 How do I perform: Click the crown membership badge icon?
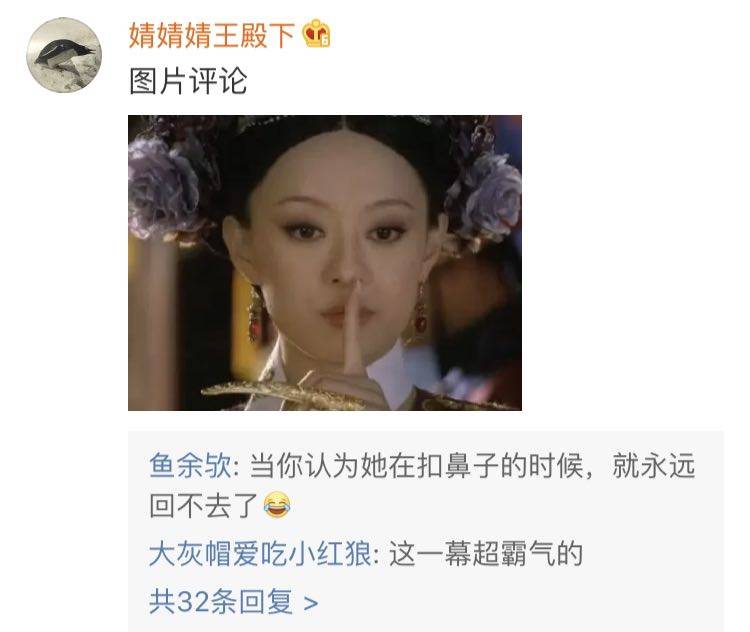coord(317,33)
